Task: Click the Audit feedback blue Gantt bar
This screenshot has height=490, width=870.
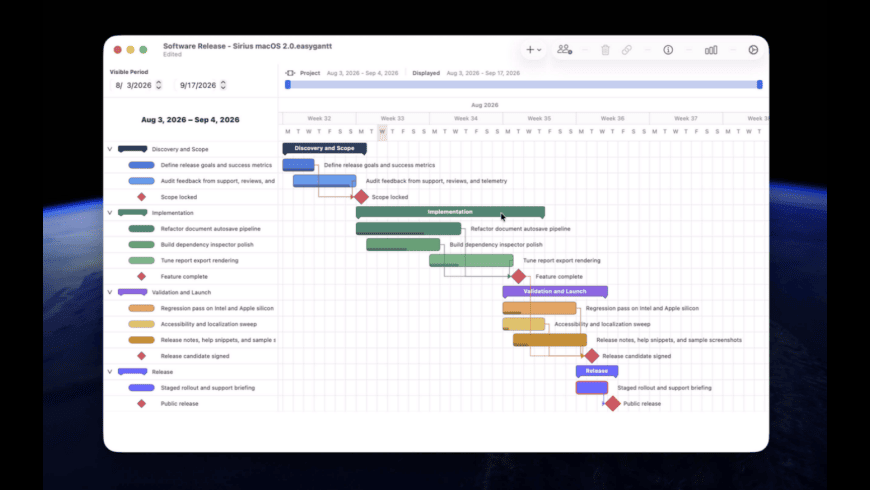Action: tap(325, 181)
